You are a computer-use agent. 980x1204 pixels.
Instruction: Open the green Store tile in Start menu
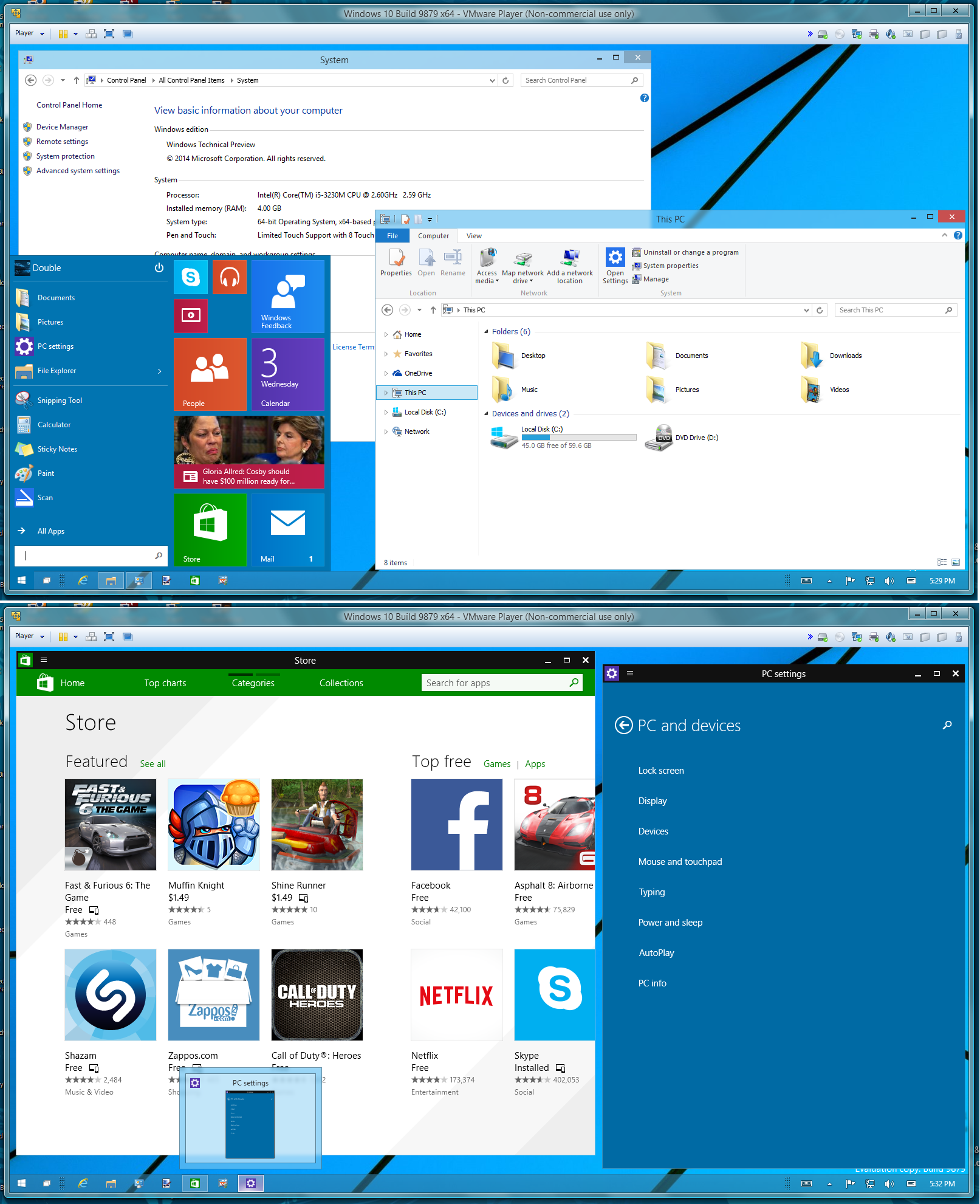210,530
